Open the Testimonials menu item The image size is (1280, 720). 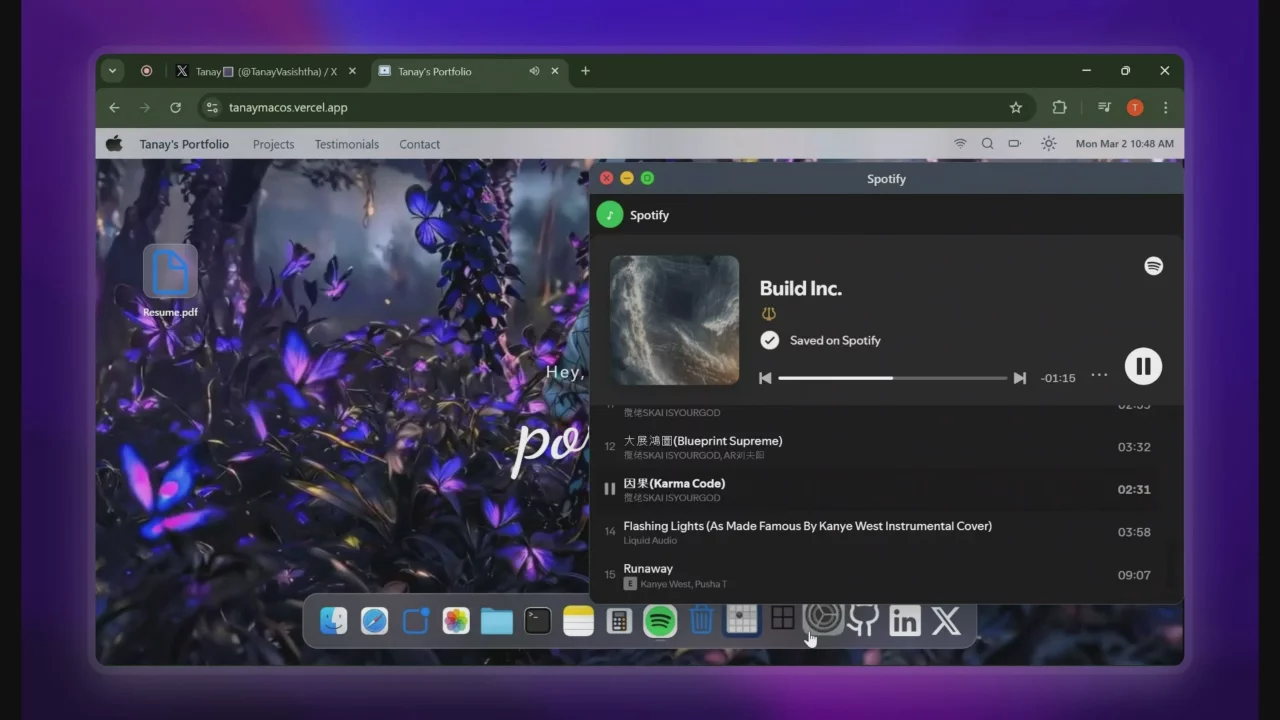347,144
